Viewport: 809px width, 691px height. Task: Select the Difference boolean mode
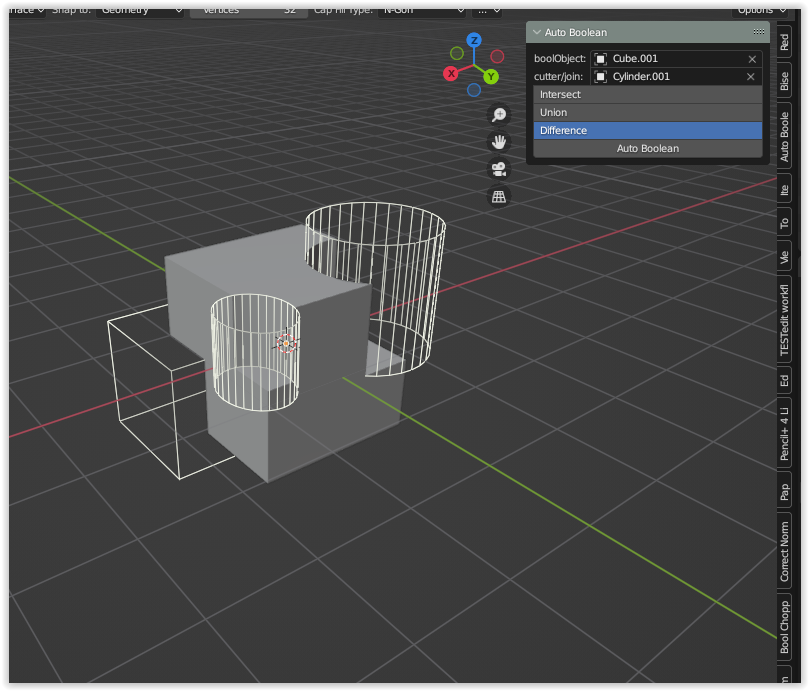(648, 131)
